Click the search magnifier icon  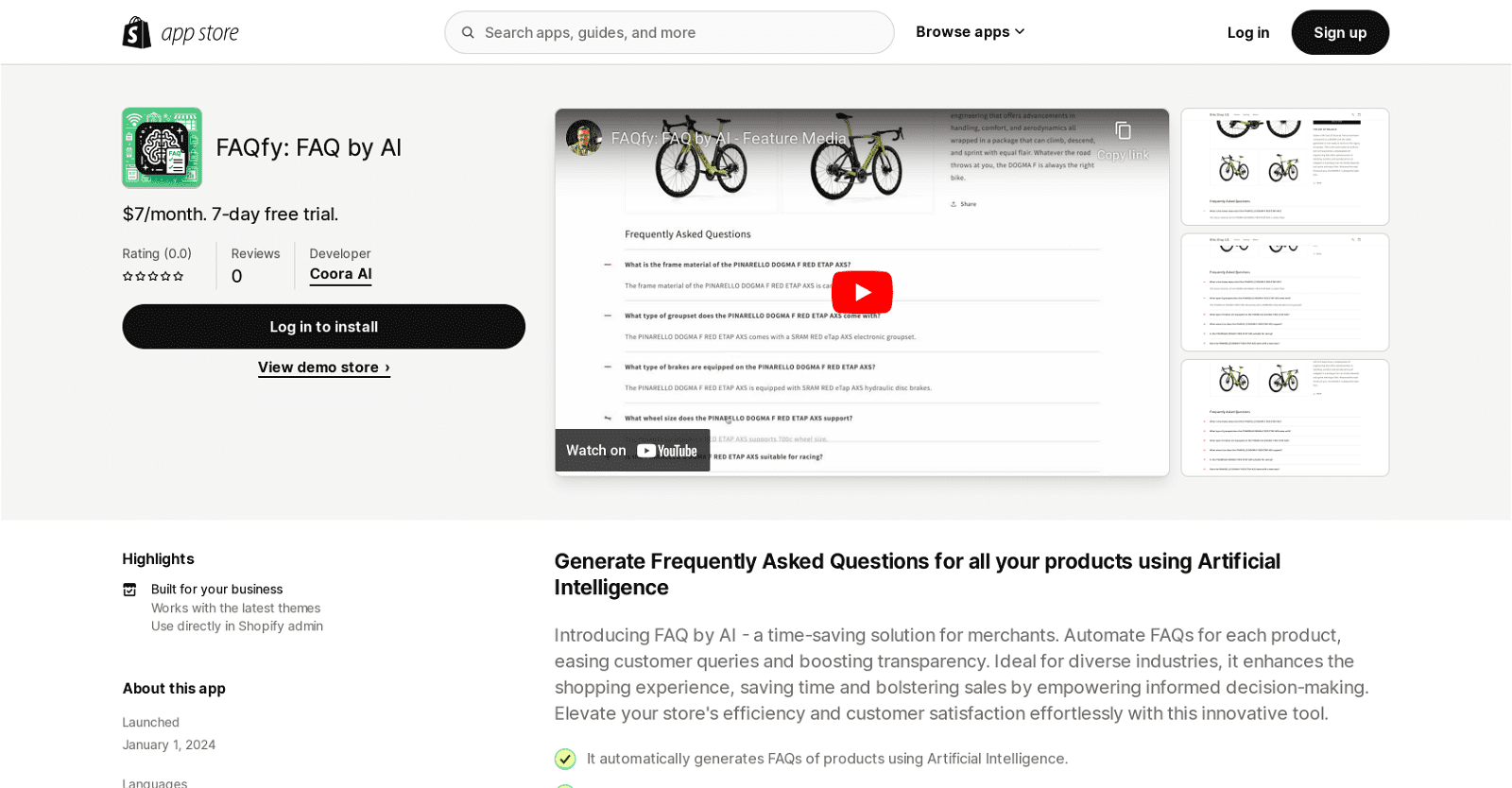click(x=468, y=33)
